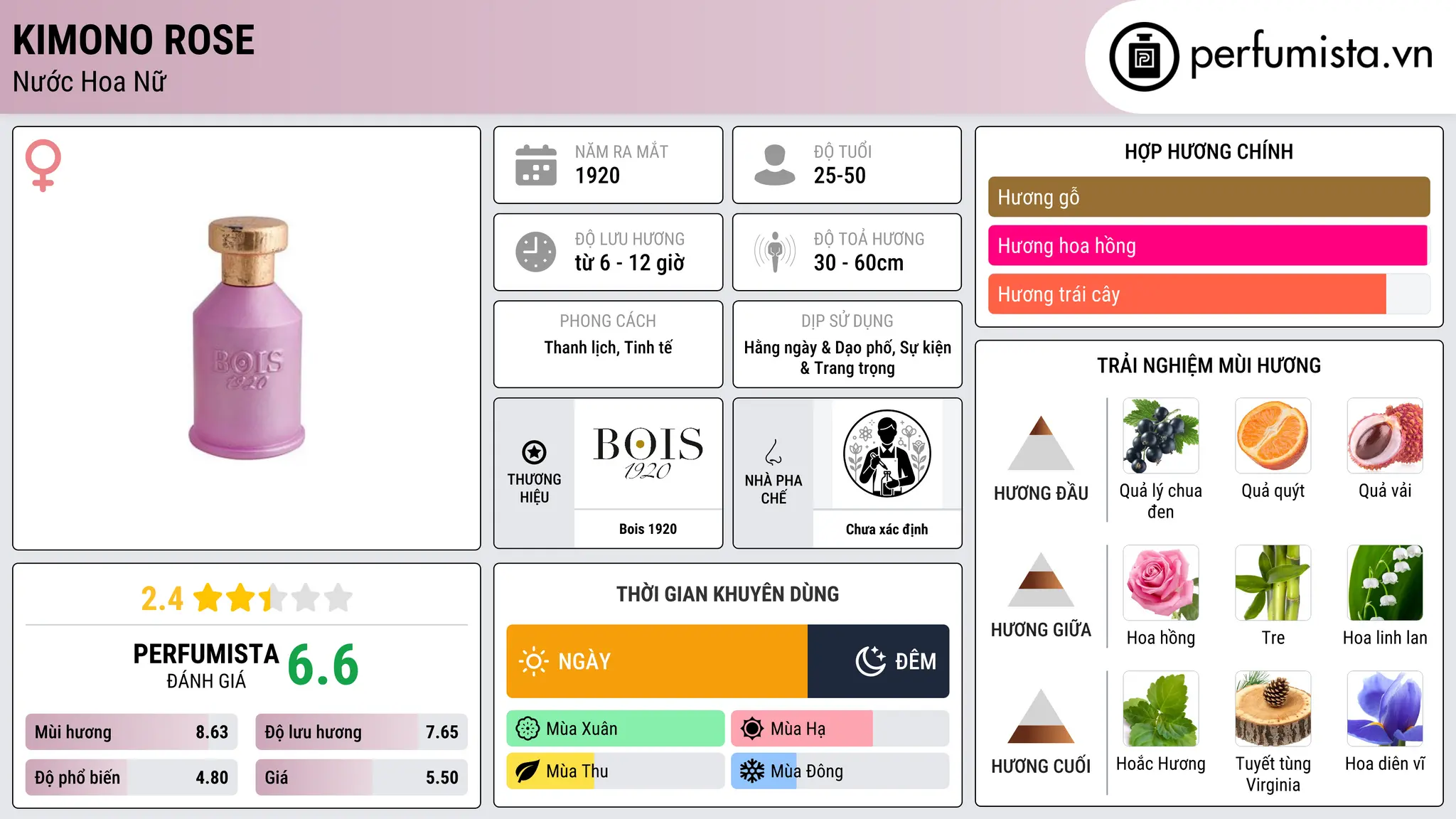Click the sun icon in Ngày bar

tap(533, 661)
